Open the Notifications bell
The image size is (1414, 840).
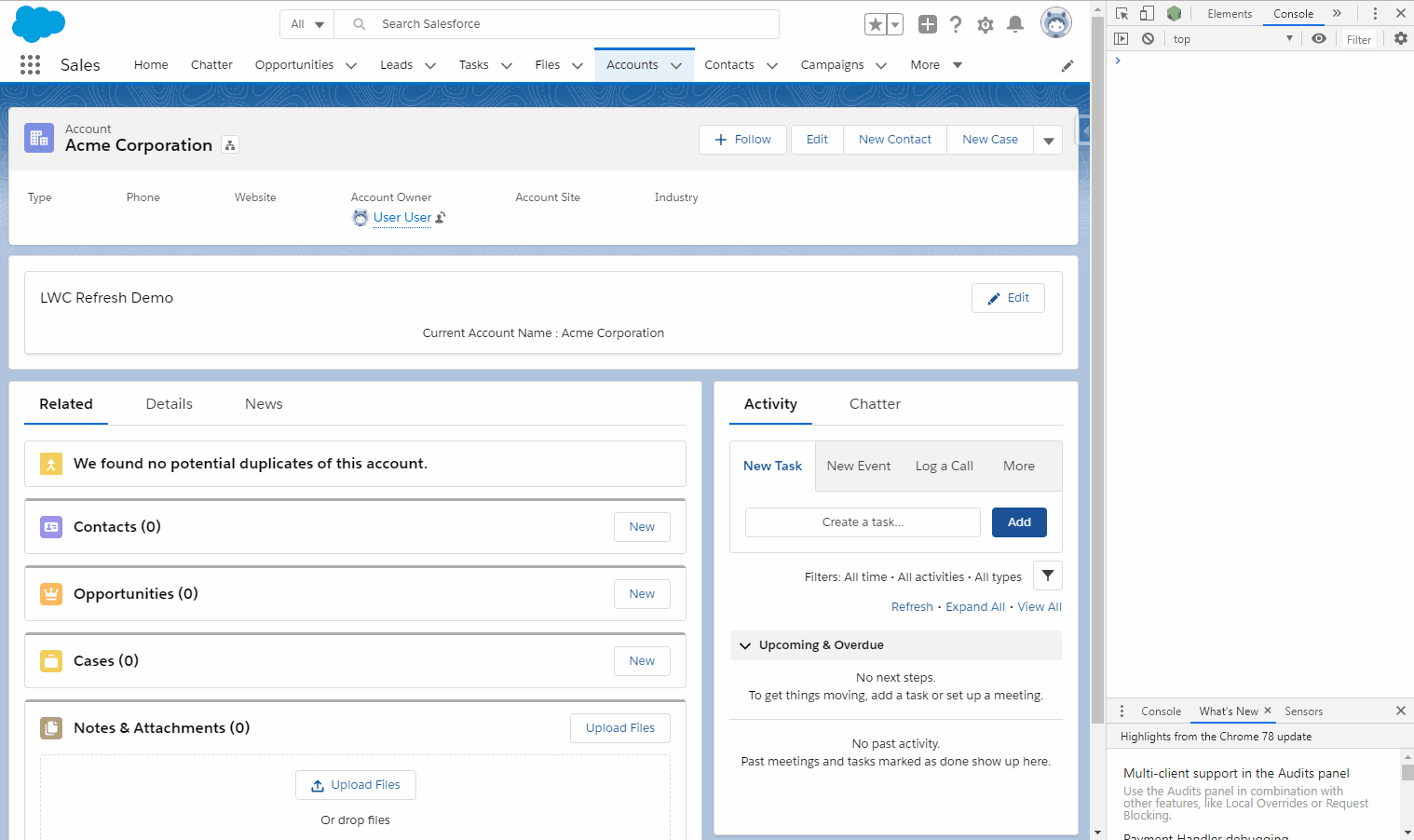tap(1015, 24)
